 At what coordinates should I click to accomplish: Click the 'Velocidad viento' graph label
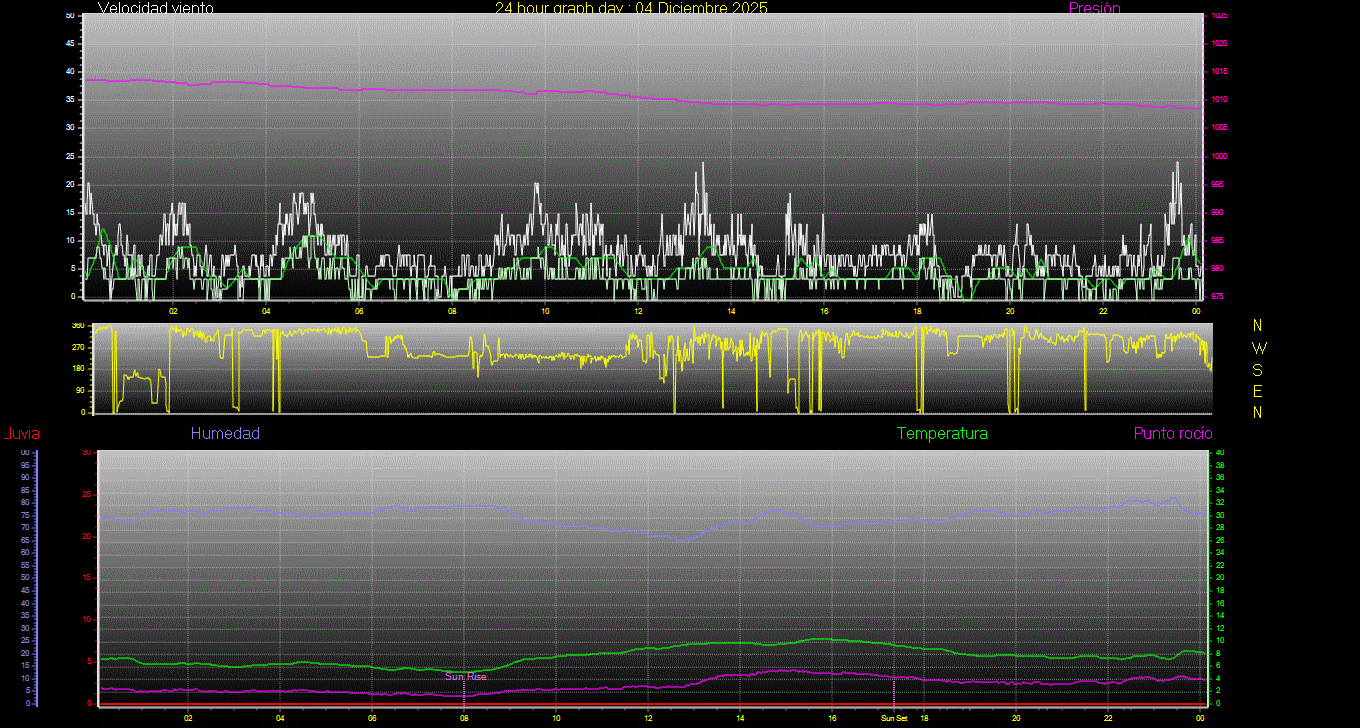pos(156,8)
